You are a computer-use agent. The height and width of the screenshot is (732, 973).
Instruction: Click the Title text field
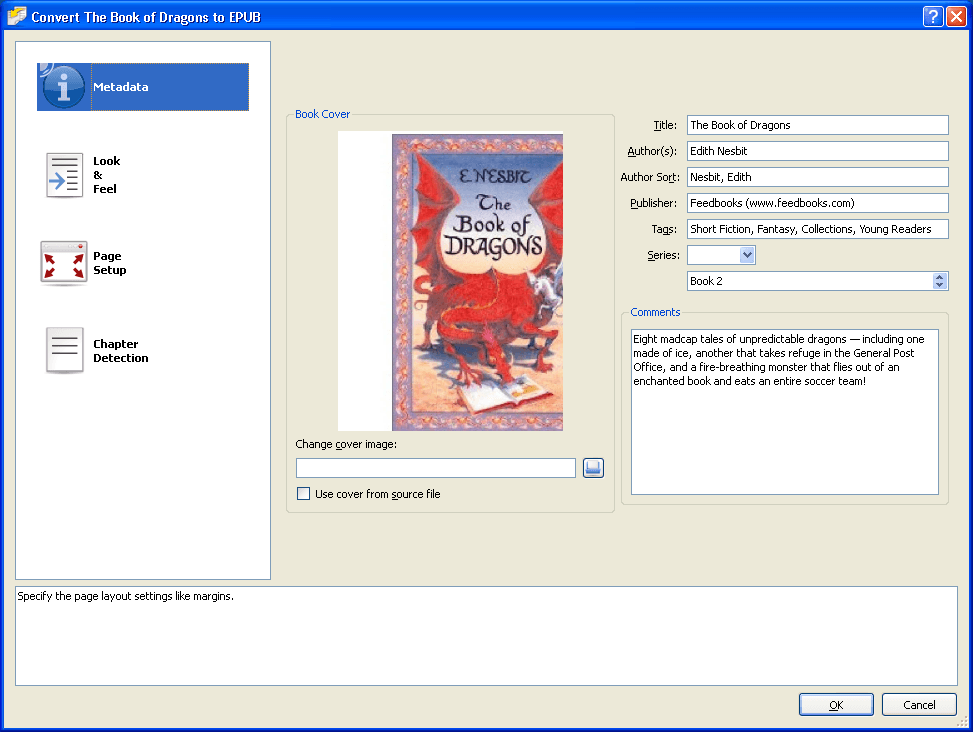click(817, 125)
